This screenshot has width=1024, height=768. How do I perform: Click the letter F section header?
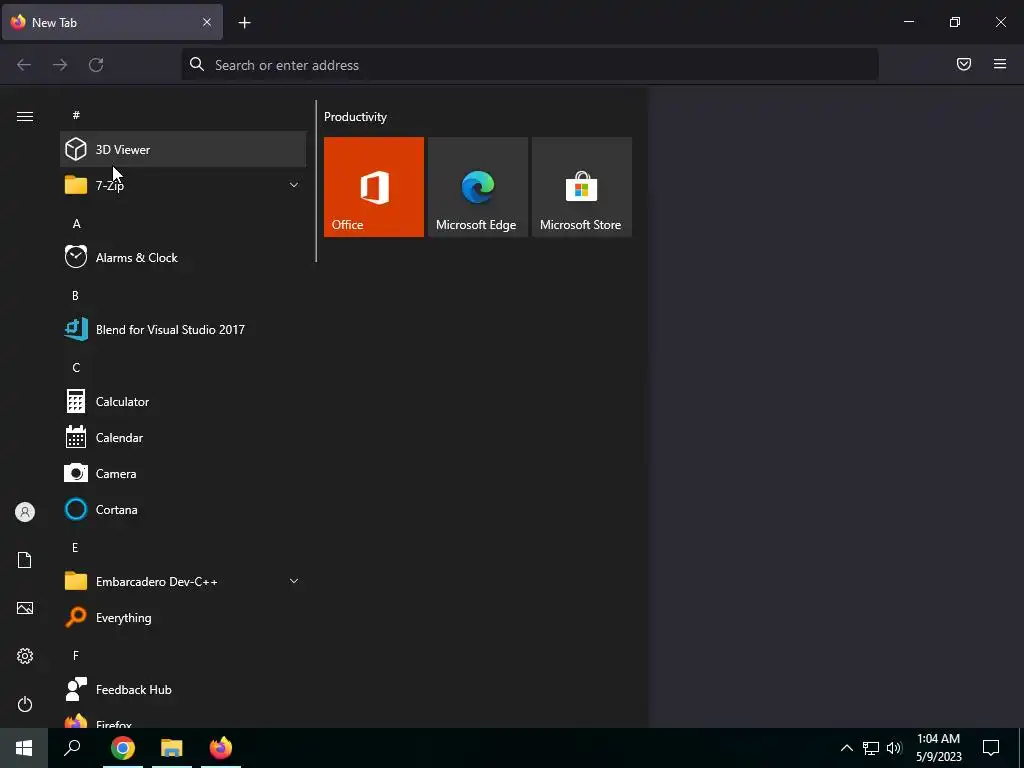pyautogui.click(x=76, y=655)
